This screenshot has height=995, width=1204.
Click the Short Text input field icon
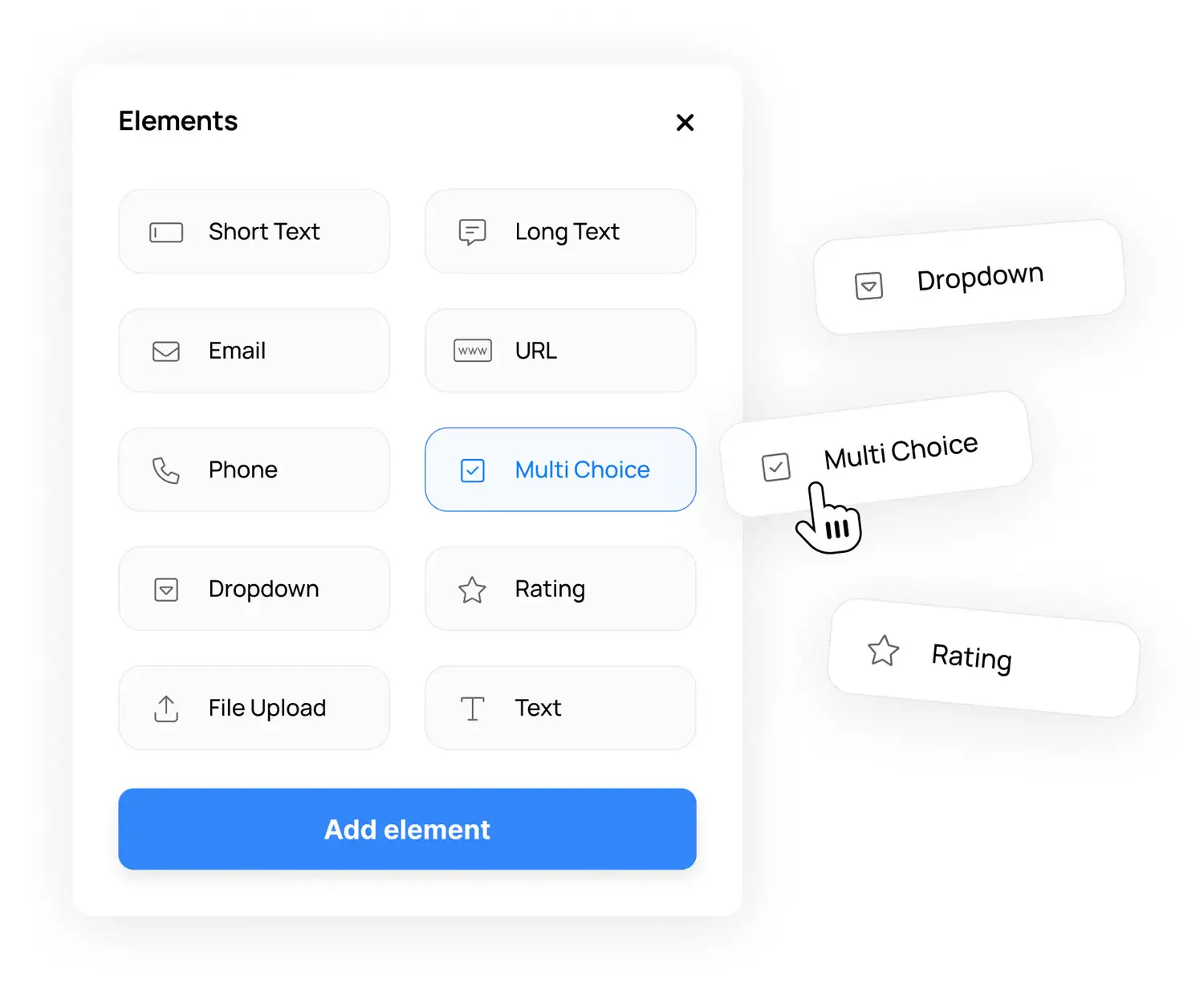(x=166, y=233)
